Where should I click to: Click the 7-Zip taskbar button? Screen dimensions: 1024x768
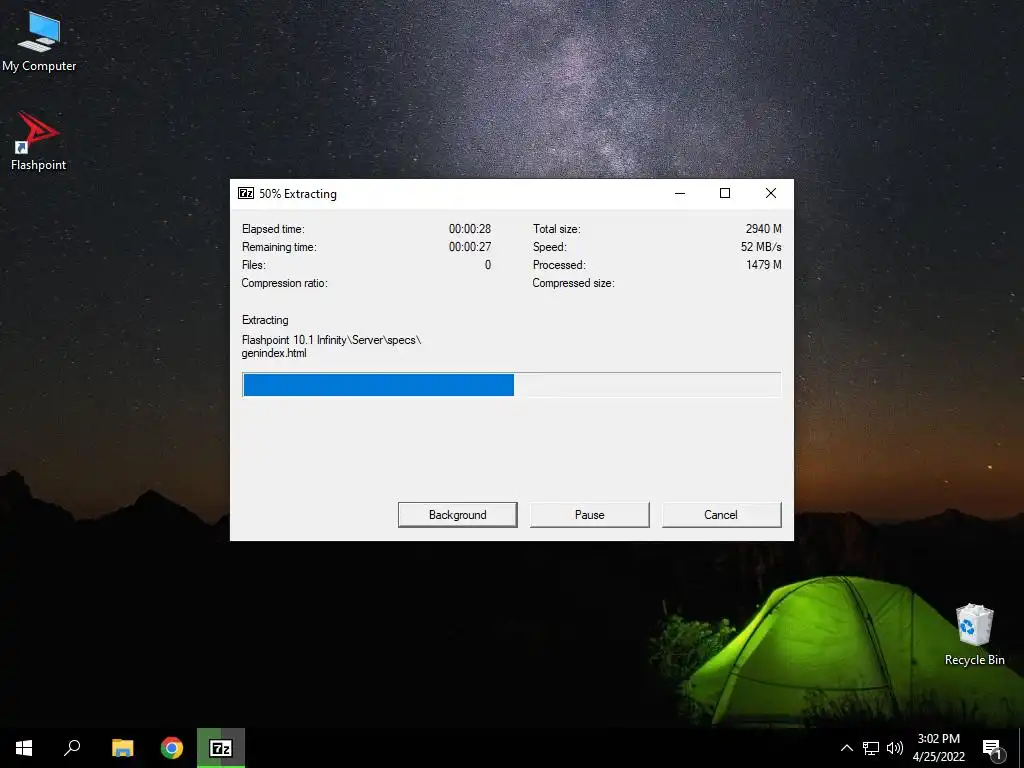(221, 748)
